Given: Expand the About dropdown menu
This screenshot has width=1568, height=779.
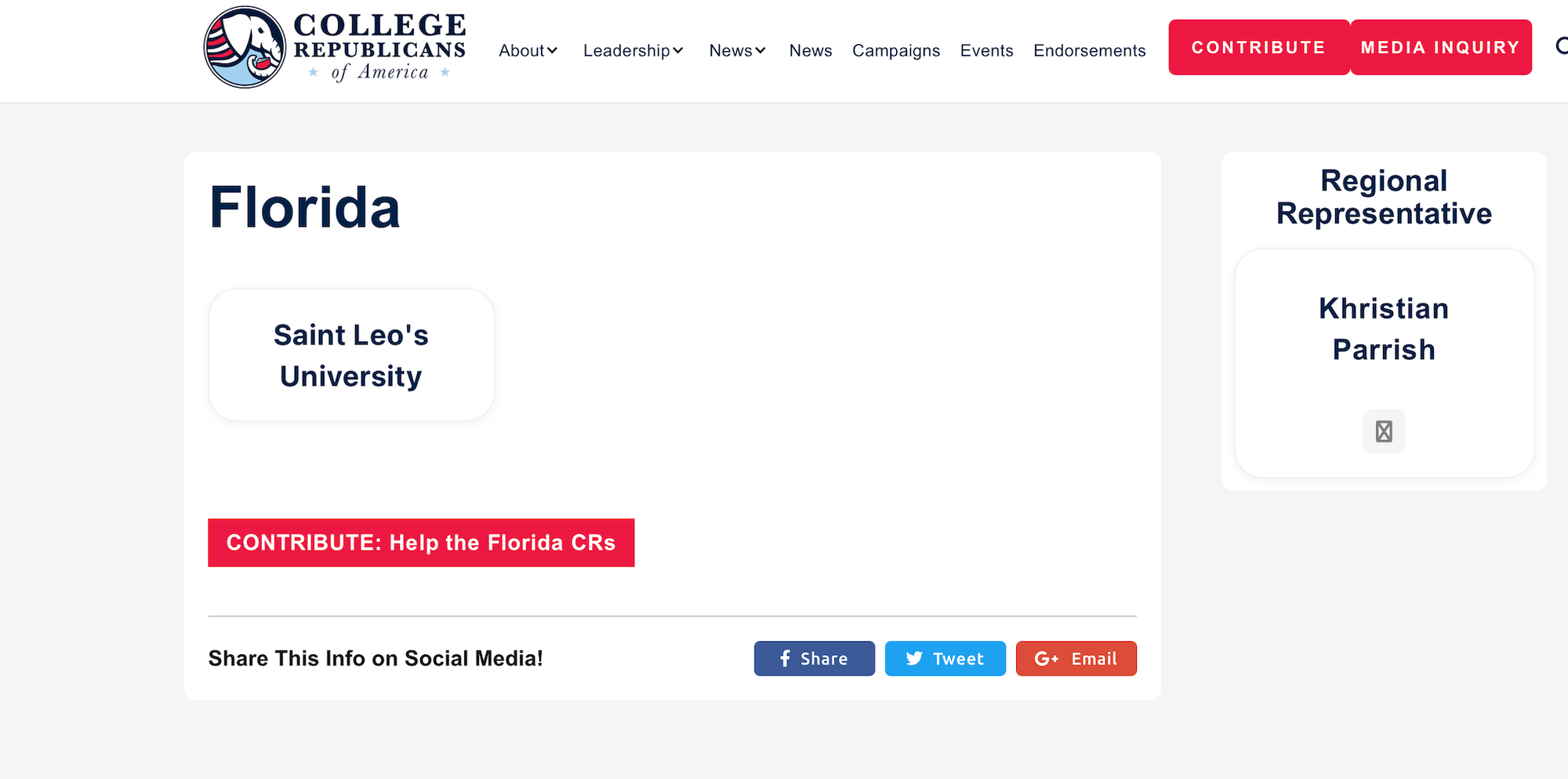Looking at the screenshot, I should (528, 50).
